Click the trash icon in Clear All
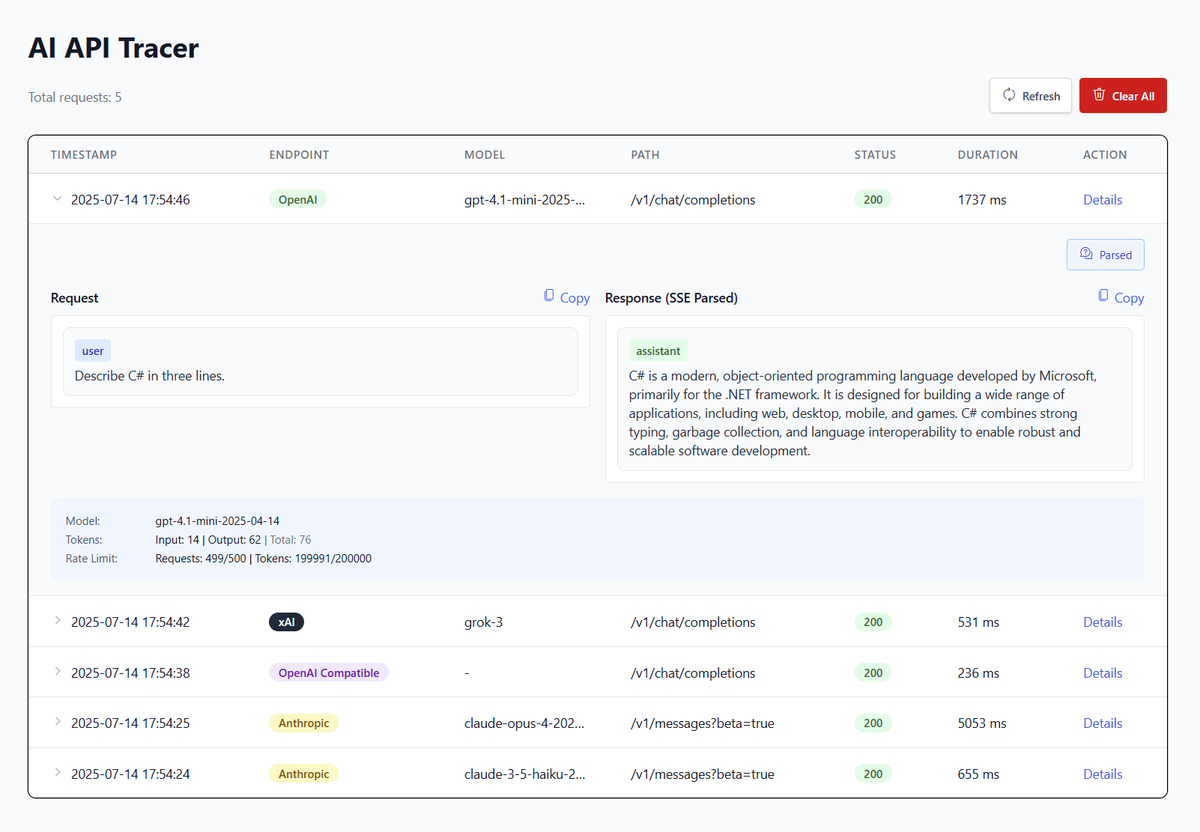 1099,95
